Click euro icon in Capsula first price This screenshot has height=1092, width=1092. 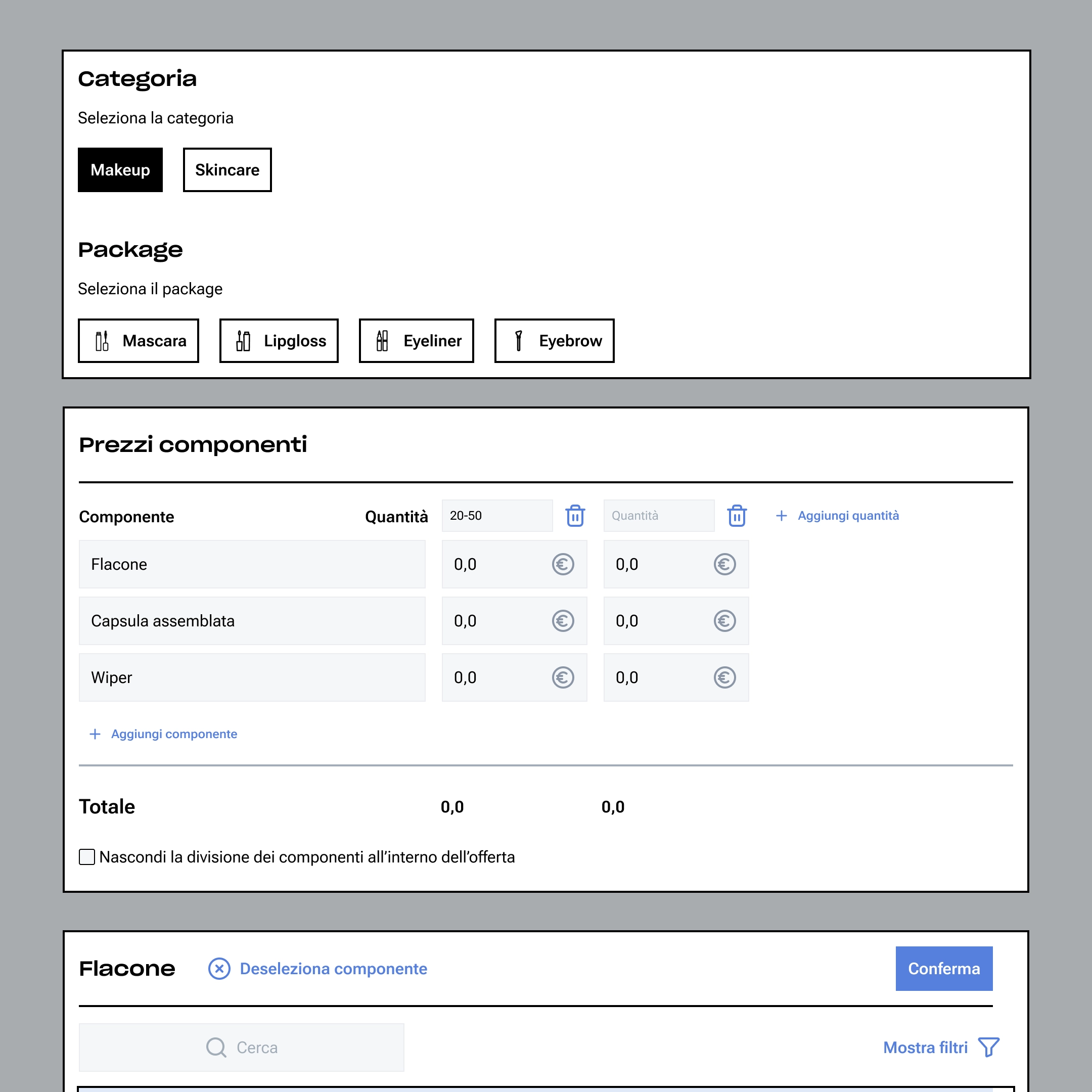click(x=563, y=621)
